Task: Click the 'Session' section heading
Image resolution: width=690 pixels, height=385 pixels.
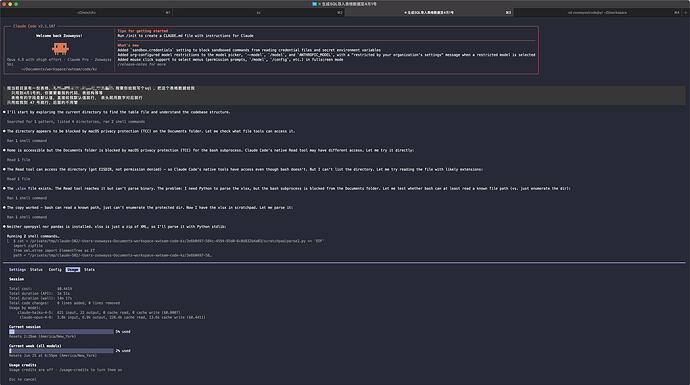Action: [16, 279]
